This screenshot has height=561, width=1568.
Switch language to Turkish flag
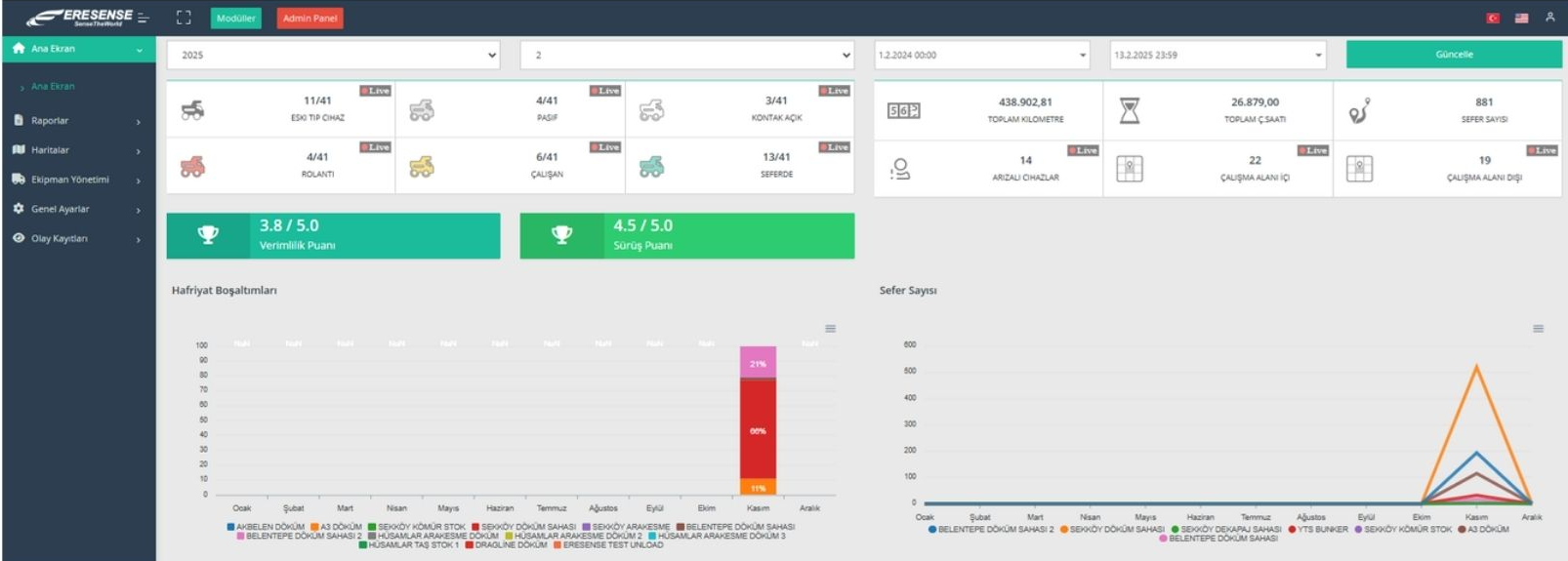click(x=1493, y=18)
